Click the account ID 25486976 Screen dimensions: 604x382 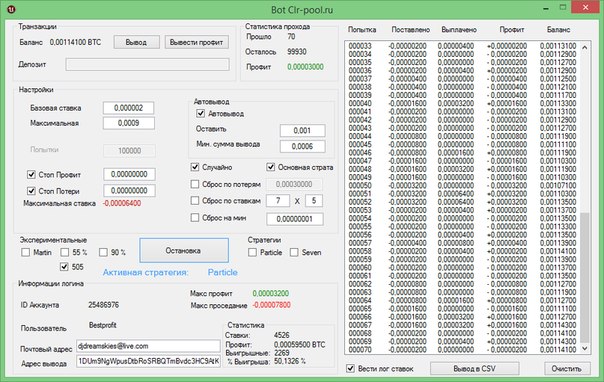coord(104,305)
